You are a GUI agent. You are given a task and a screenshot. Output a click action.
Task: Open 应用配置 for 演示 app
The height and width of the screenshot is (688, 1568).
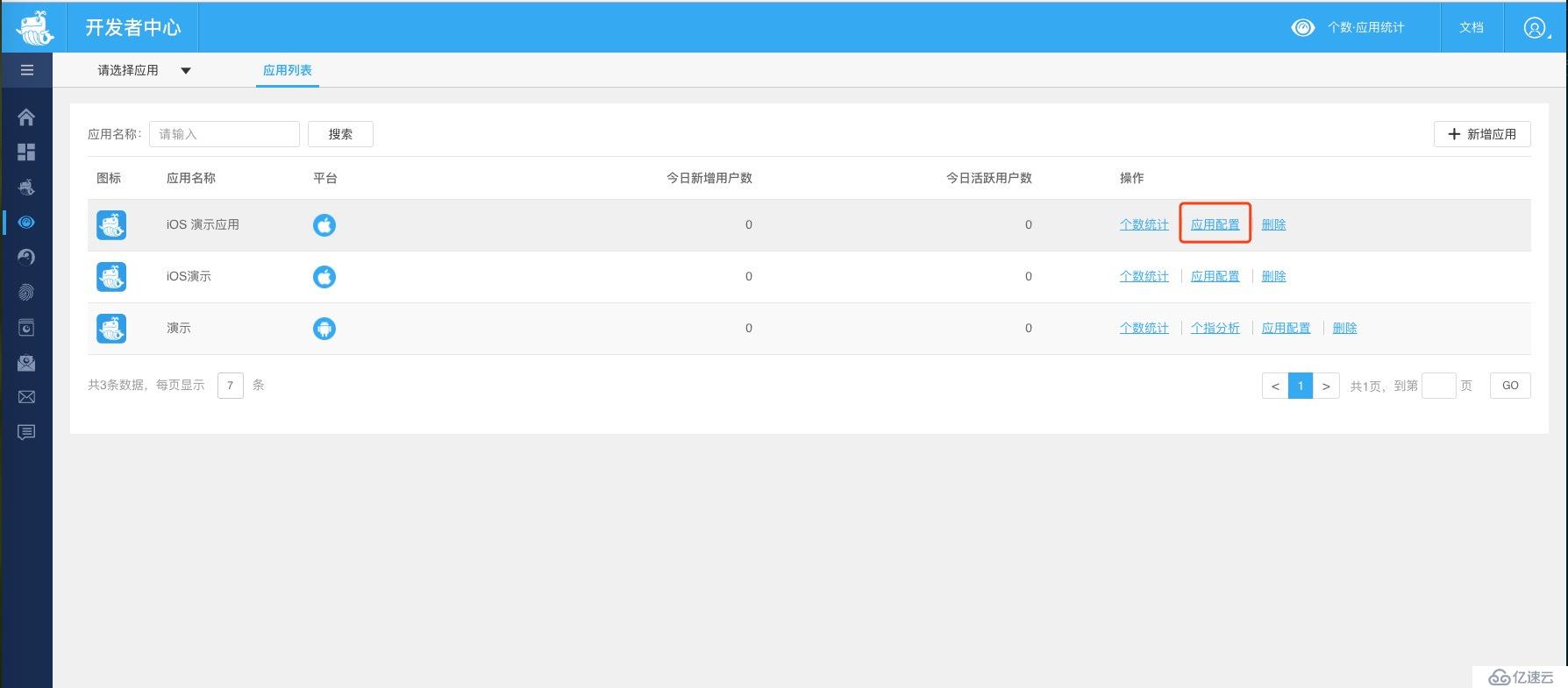[1286, 329]
